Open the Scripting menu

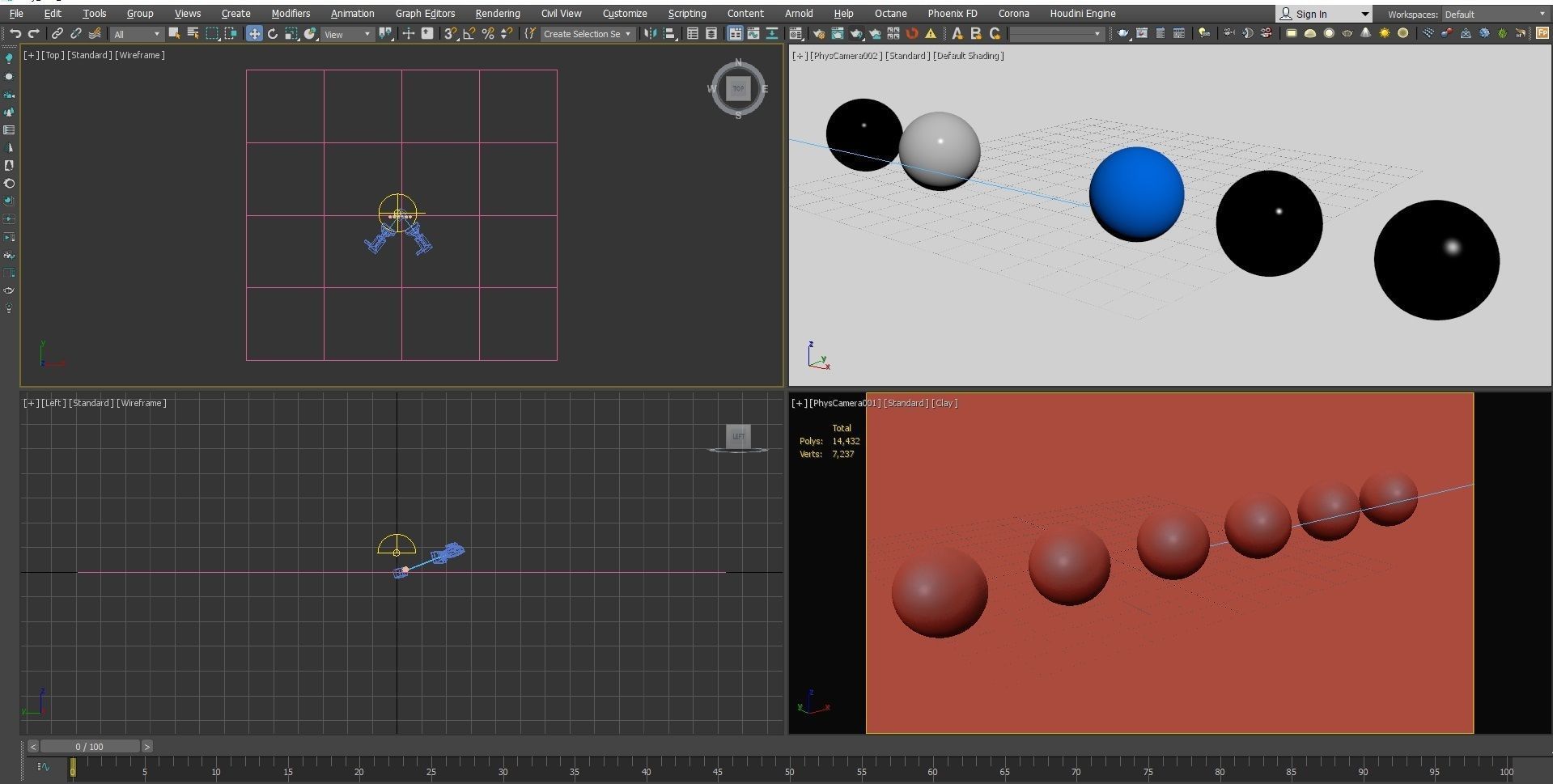click(687, 14)
